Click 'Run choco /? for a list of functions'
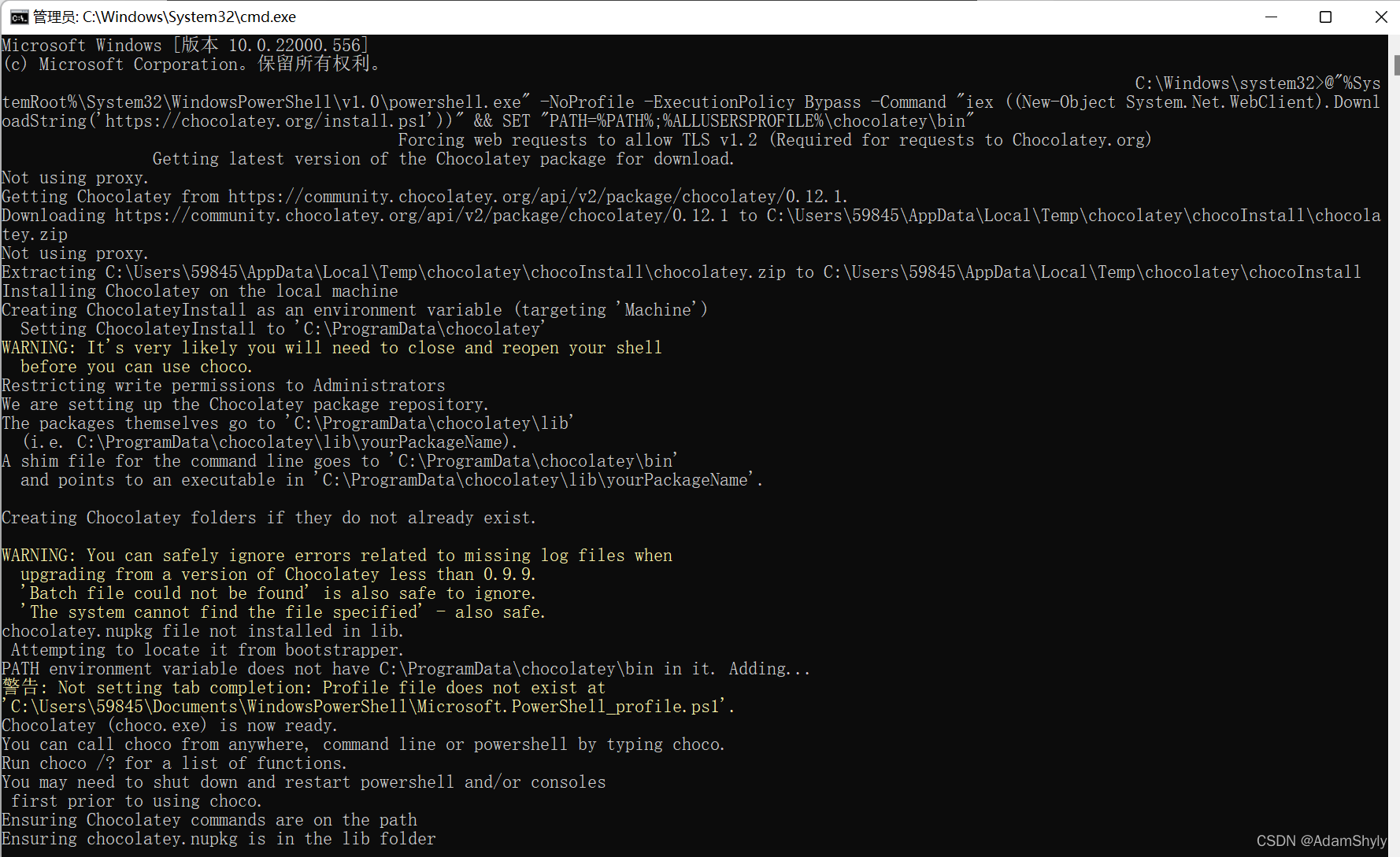 coord(173,763)
